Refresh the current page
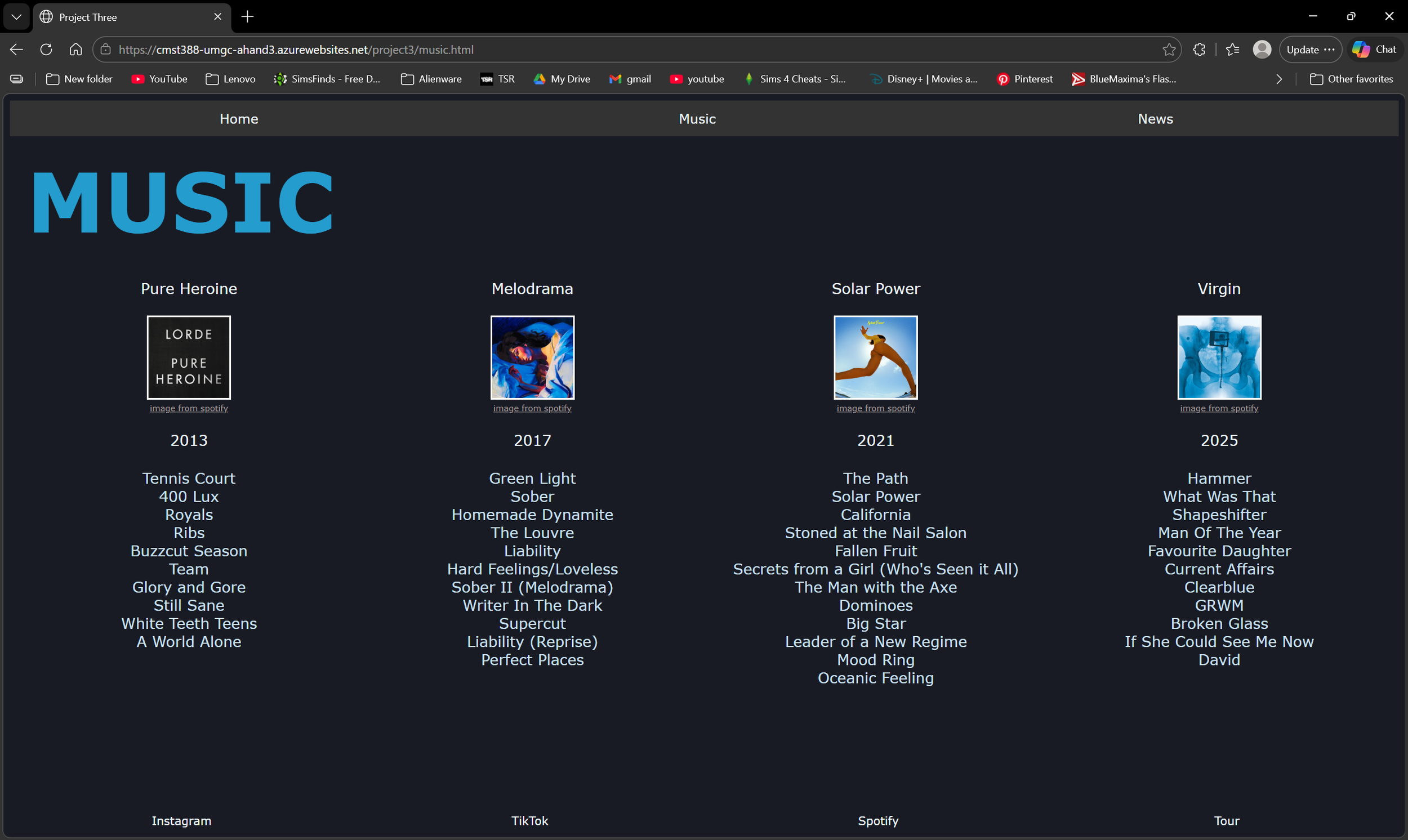Viewport: 1408px width, 840px height. coord(46,49)
